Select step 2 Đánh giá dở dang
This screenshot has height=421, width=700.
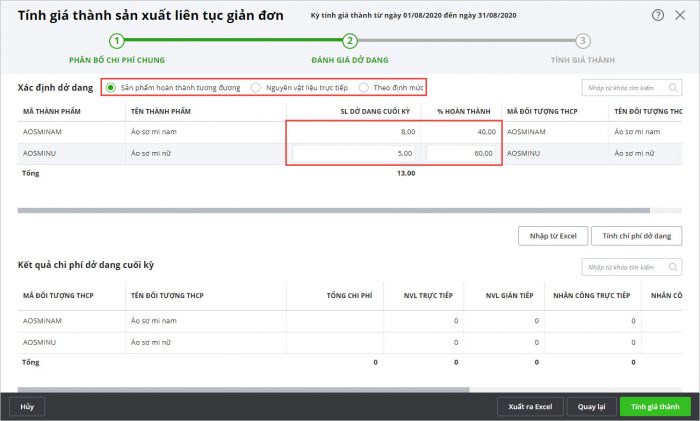(x=350, y=41)
